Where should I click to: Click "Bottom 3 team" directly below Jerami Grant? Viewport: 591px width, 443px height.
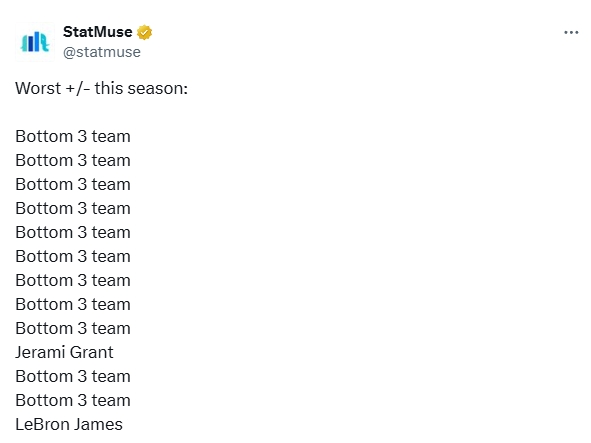coord(73,377)
